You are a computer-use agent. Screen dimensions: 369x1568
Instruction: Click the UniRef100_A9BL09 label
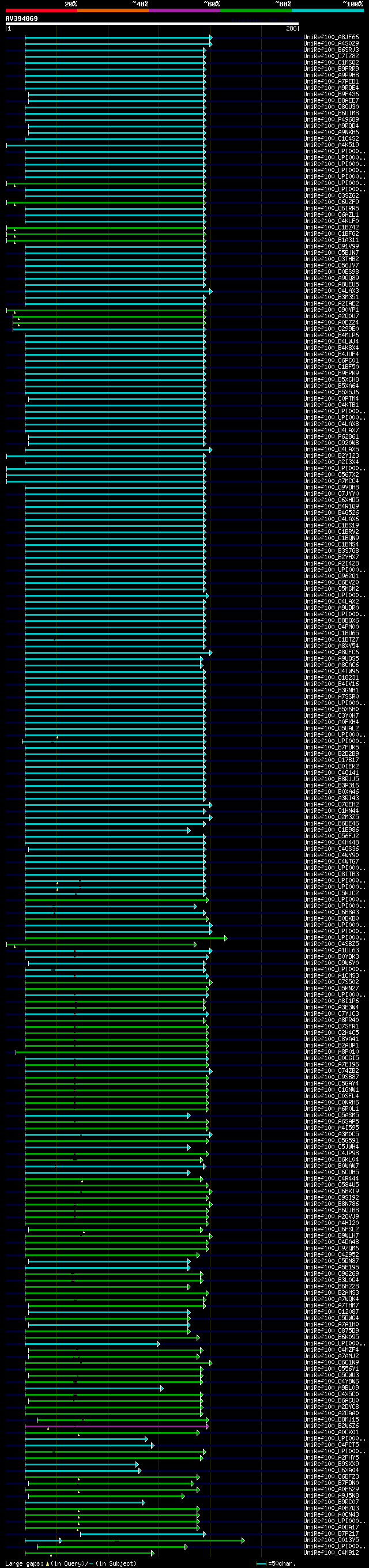coord(332,1389)
